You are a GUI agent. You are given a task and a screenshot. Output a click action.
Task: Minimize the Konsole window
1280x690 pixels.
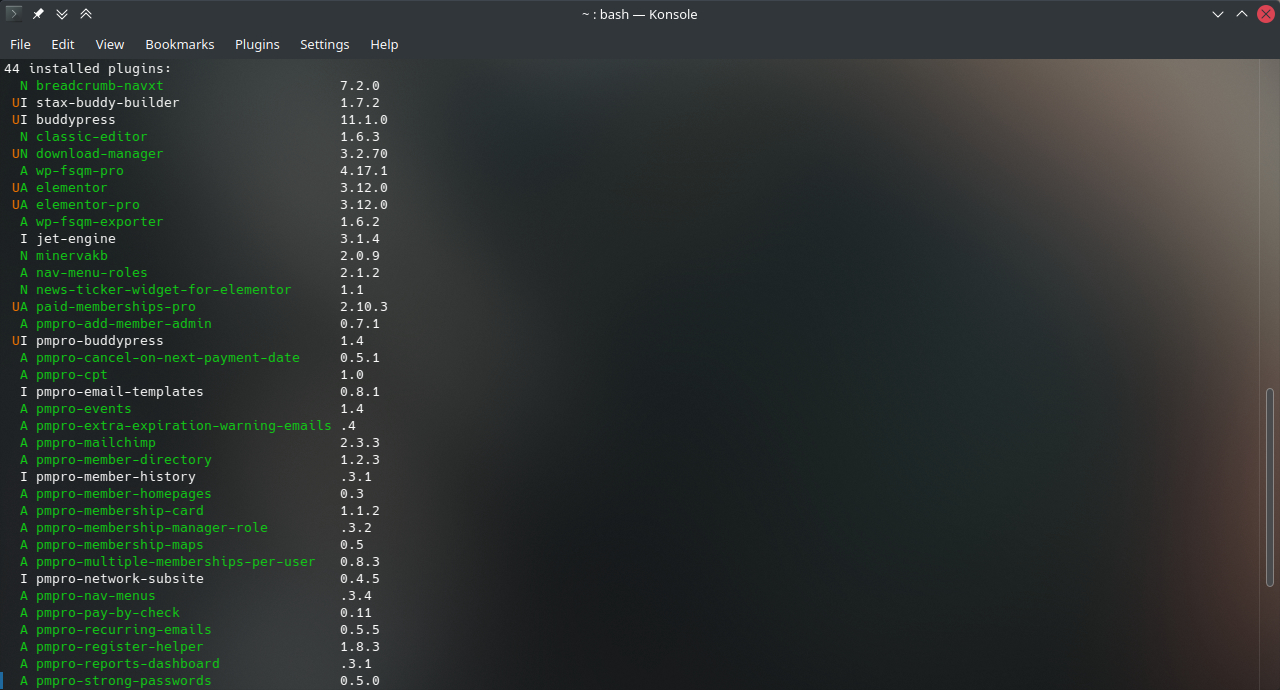(x=1217, y=14)
